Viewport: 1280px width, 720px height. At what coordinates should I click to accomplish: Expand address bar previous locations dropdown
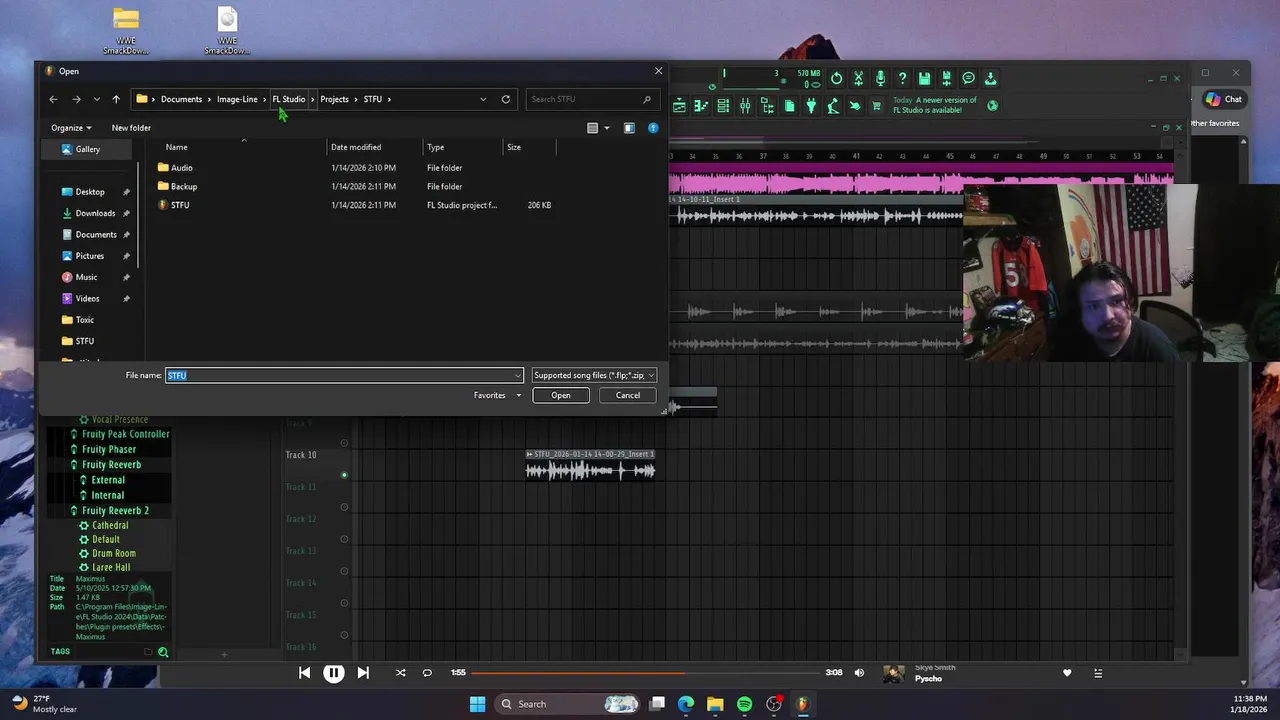point(483,99)
